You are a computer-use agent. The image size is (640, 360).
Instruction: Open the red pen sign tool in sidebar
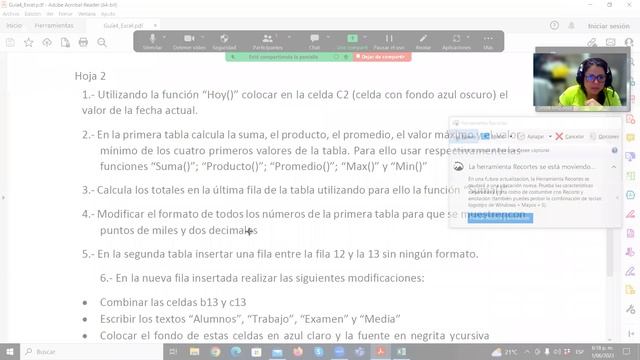tap(631, 213)
